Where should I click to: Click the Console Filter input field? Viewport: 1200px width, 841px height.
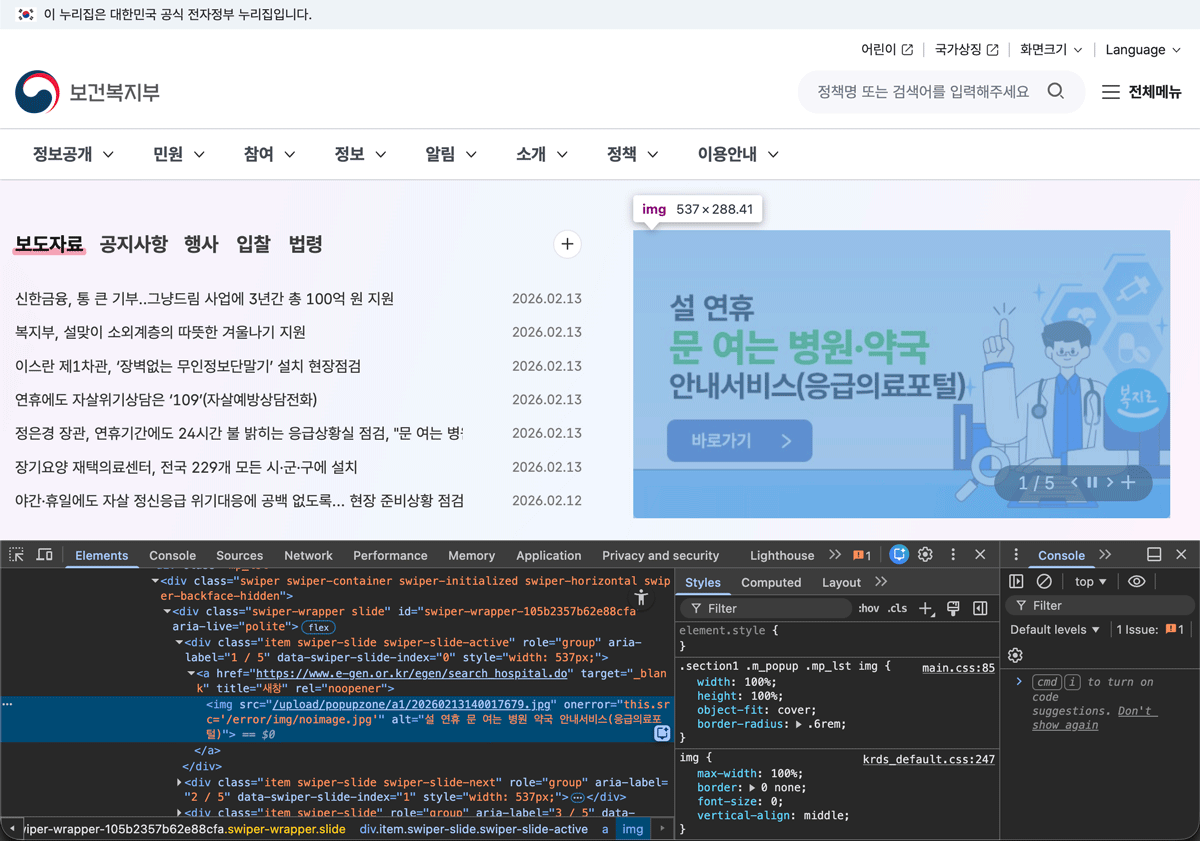pos(1100,604)
